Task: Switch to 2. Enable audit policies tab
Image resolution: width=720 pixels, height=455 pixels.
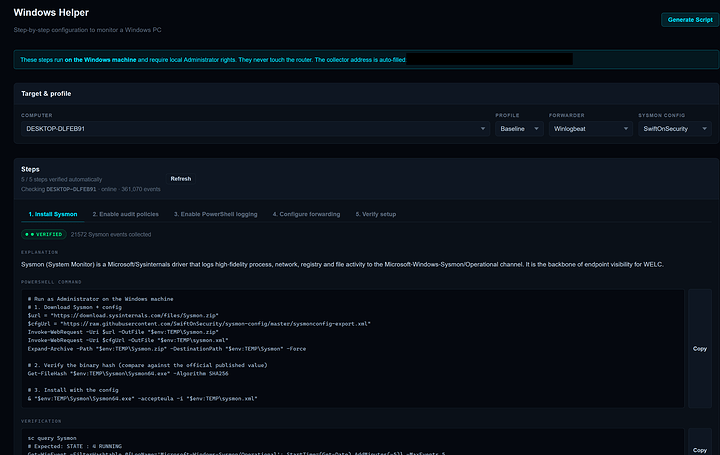Action: pos(125,214)
